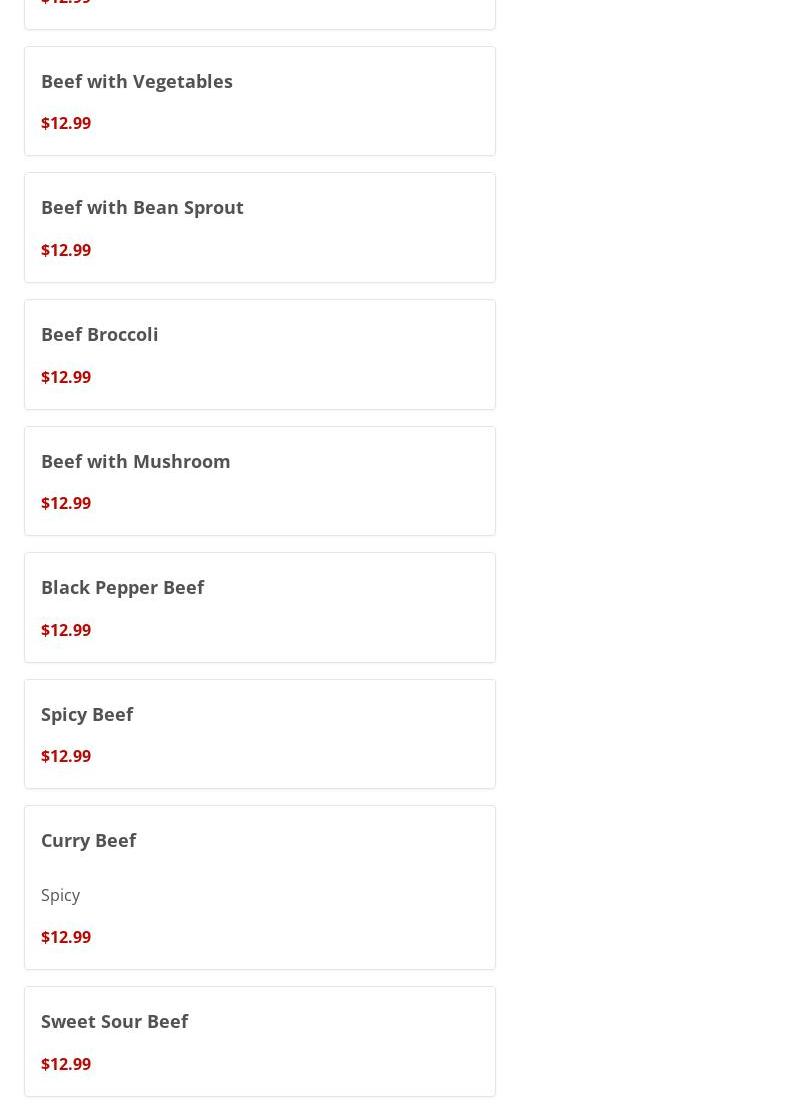Screen dimensions: 785x1105
Task: Click the "Spicy" description under Curry Beef
Action: pyautogui.click(x=61, y=895)
